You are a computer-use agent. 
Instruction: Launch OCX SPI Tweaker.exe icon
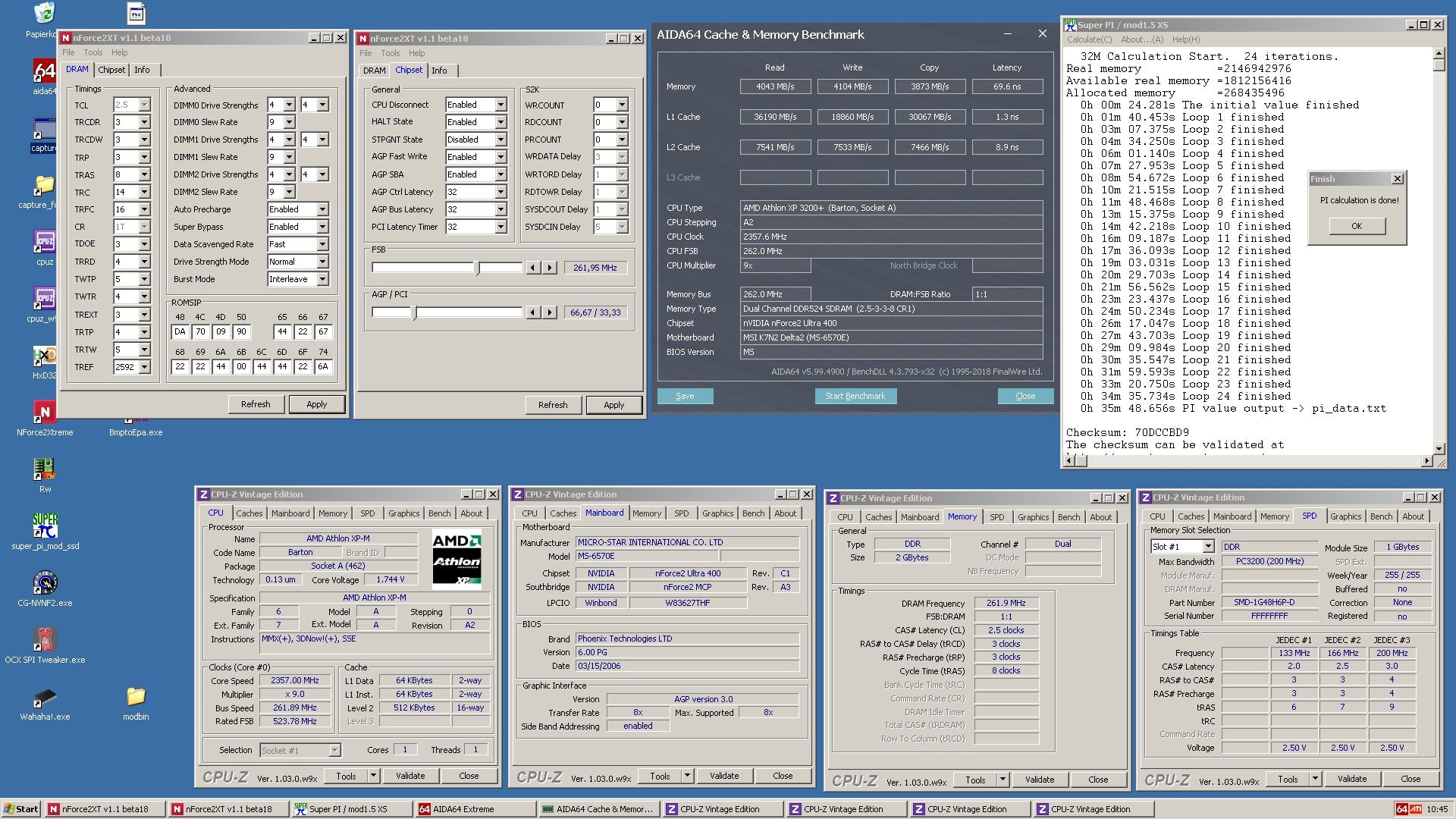pos(45,646)
